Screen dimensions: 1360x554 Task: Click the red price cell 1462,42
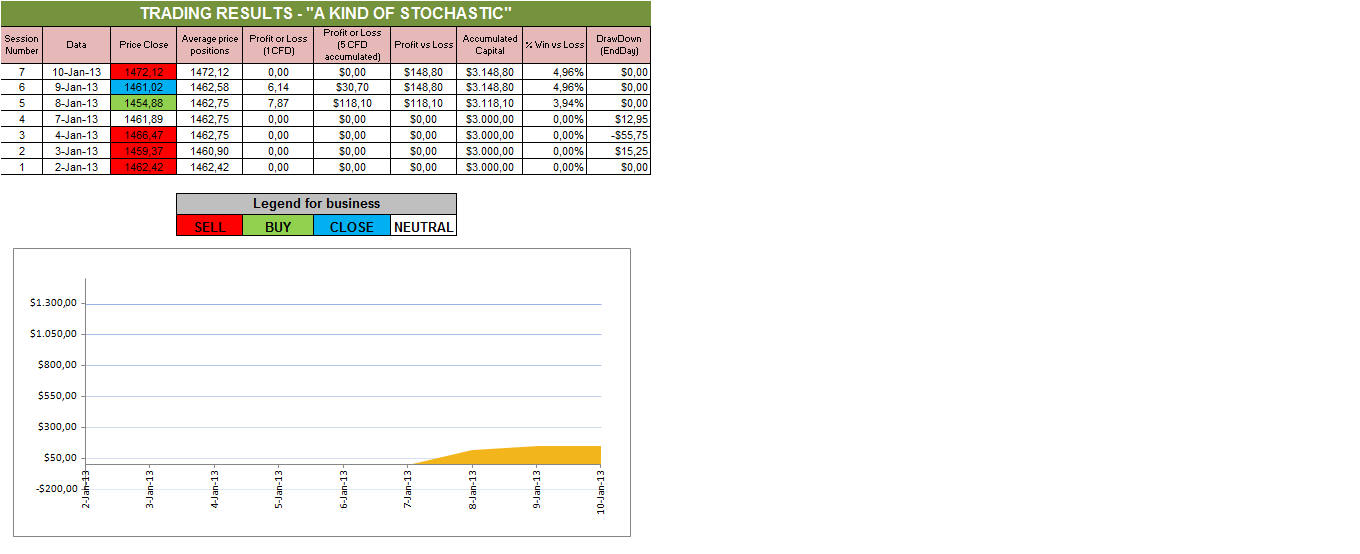coord(144,167)
